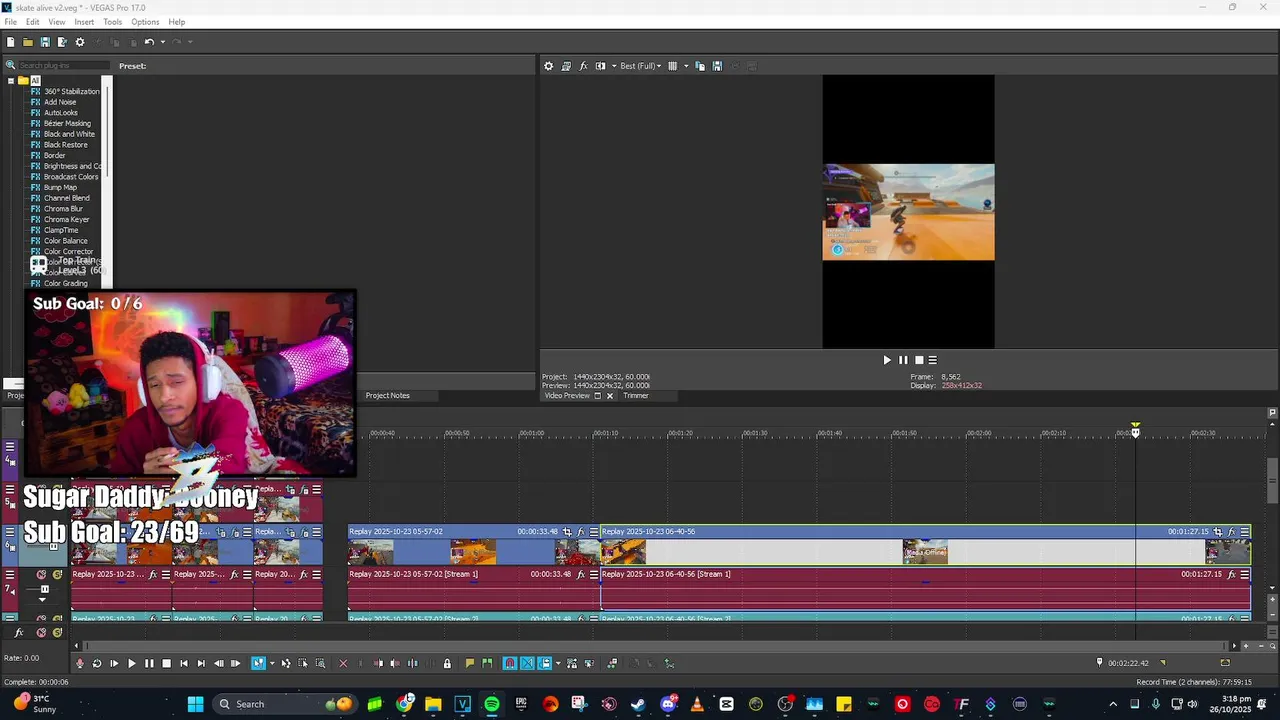1280x720 pixels.
Task: Open the Auto Ripple mode dropdown
Action: (558, 663)
